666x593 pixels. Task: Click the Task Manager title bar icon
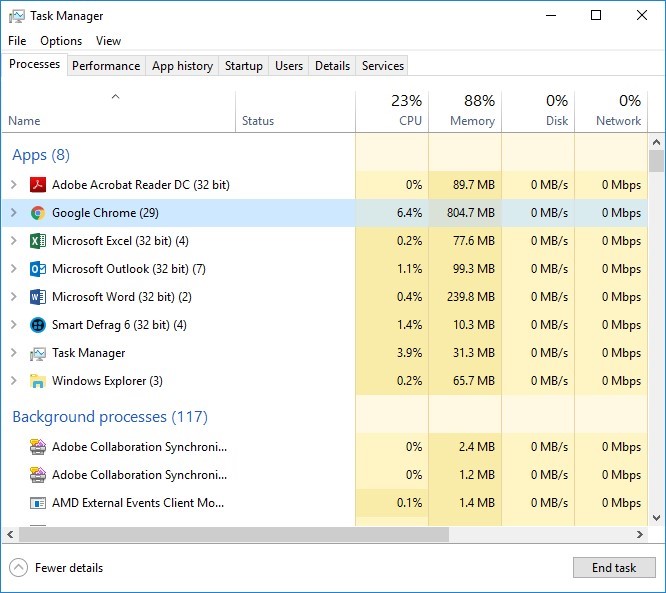(x=17, y=16)
